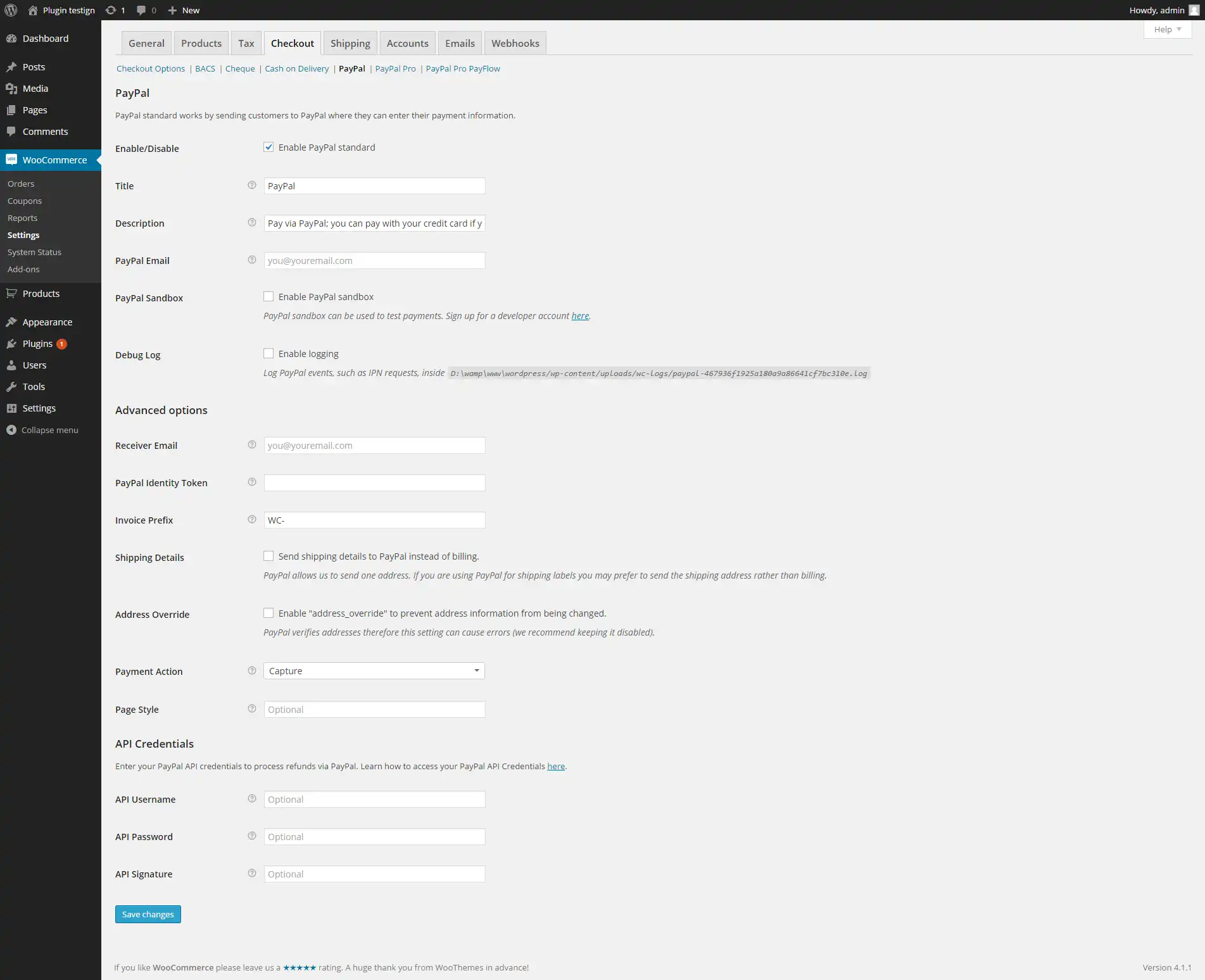Open the Checkout Options sub-link
The width and height of the screenshot is (1205, 980).
tap(151, 68)
